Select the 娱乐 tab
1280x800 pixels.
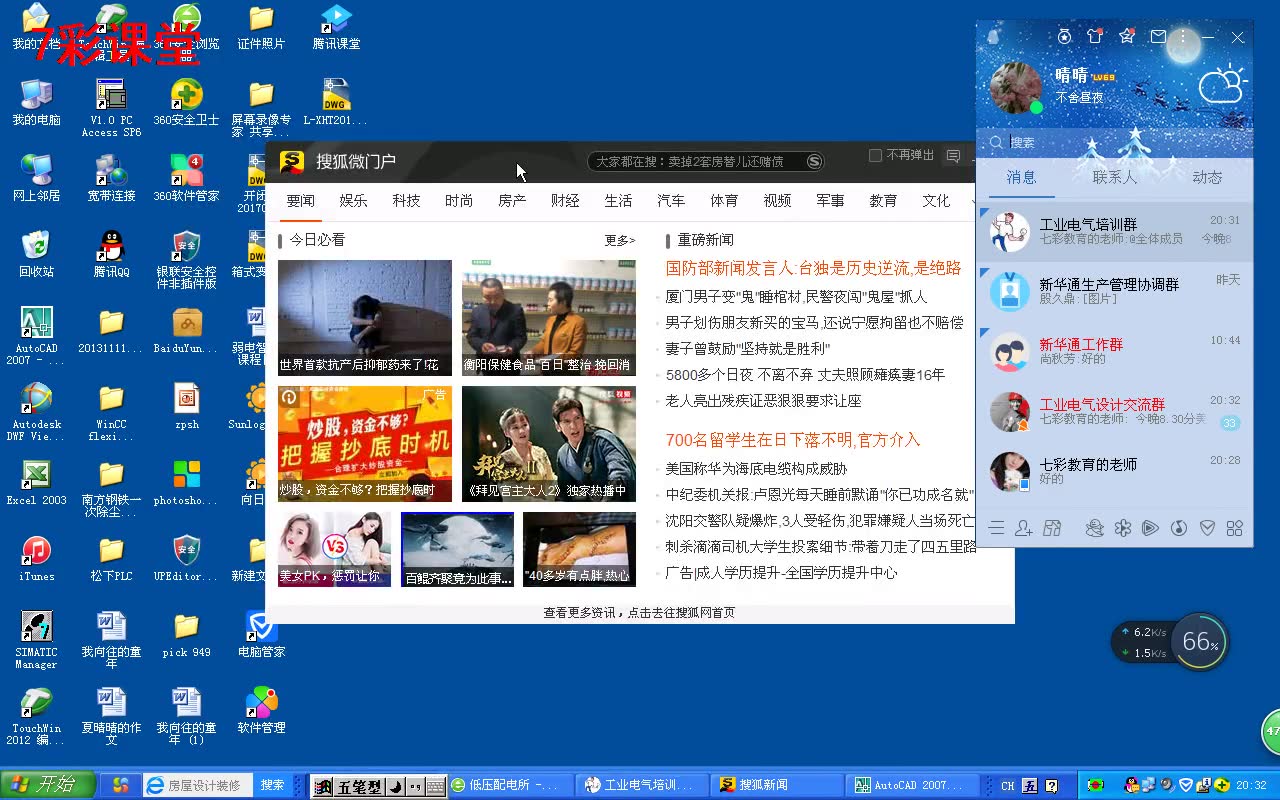[353, 201]
